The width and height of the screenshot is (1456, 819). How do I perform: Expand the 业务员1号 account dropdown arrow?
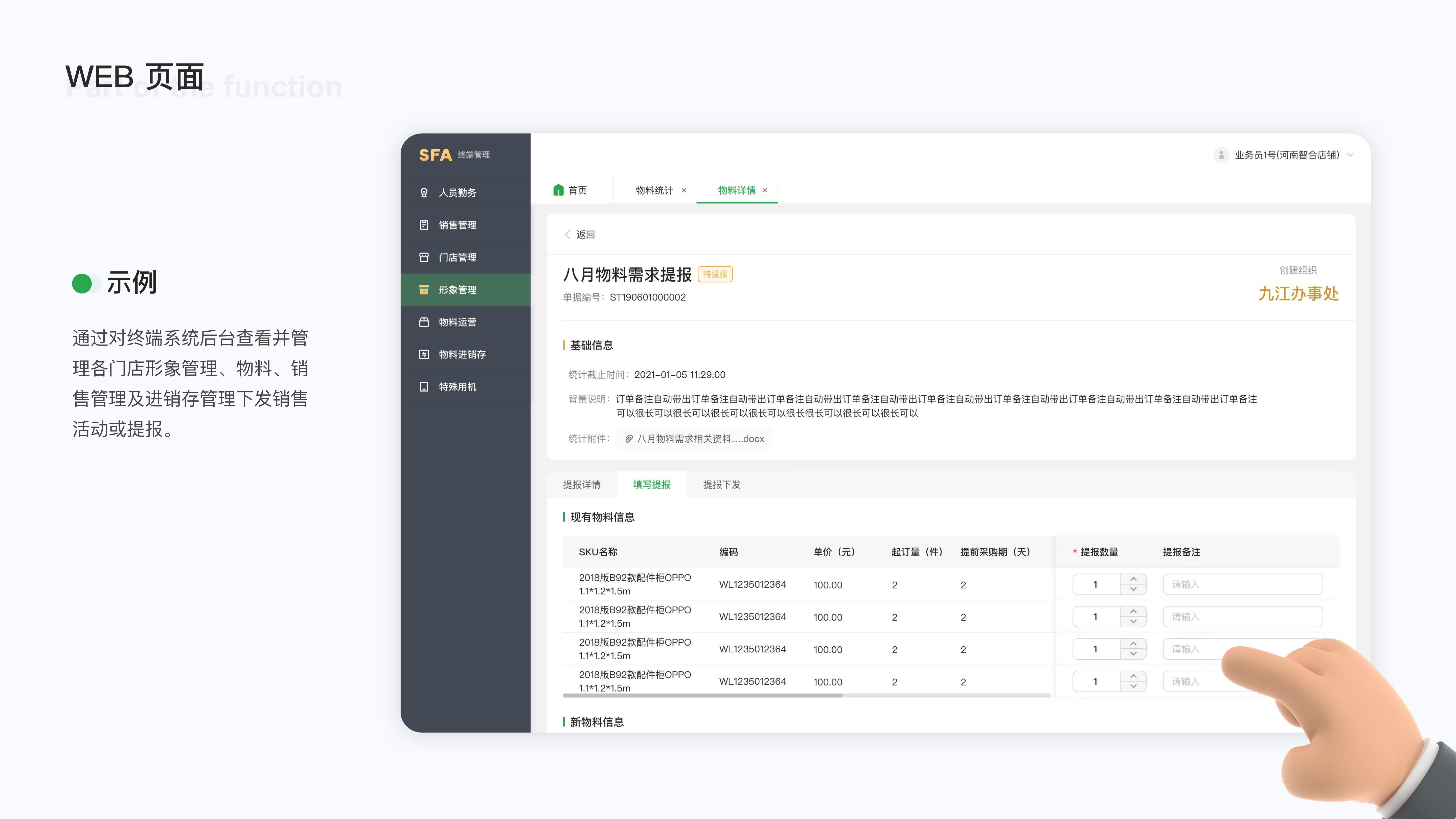1350,155
